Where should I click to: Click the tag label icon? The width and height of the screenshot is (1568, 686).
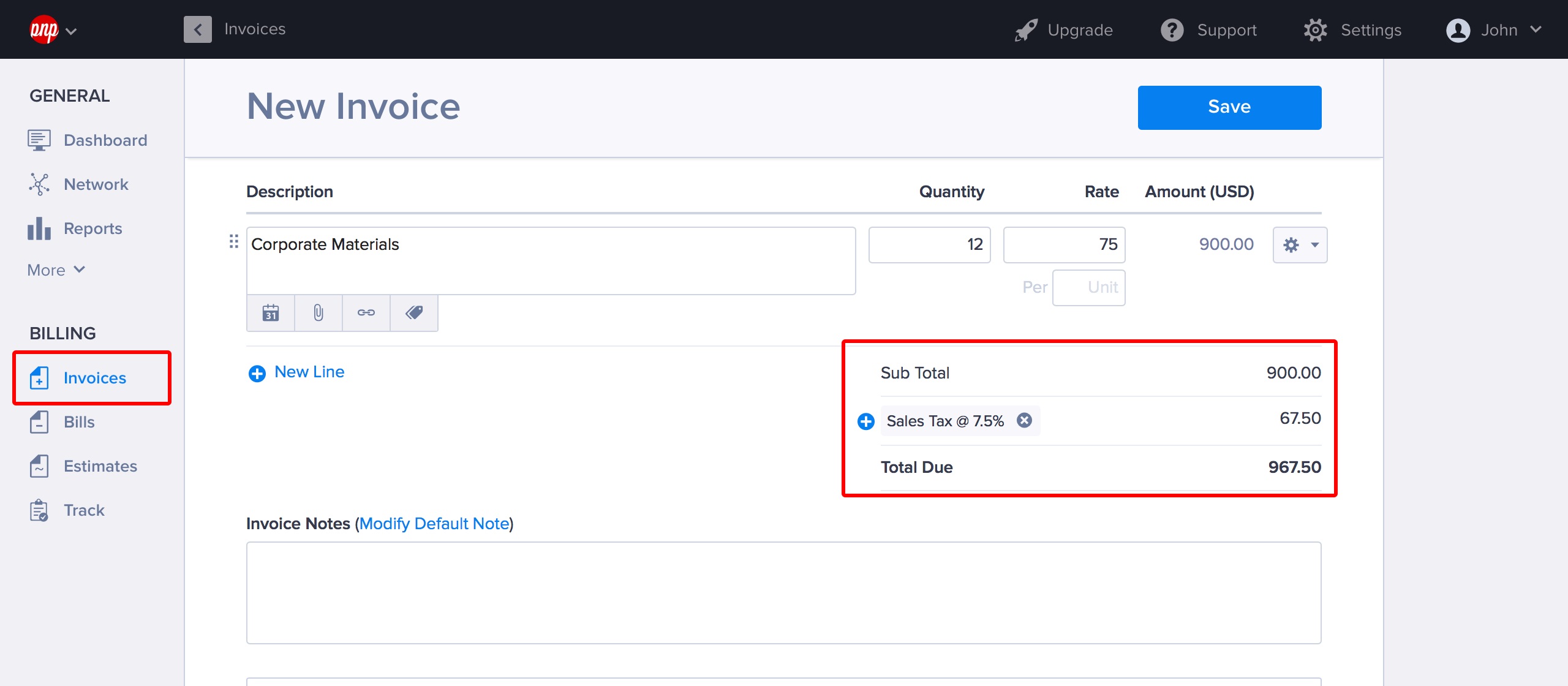414,313
